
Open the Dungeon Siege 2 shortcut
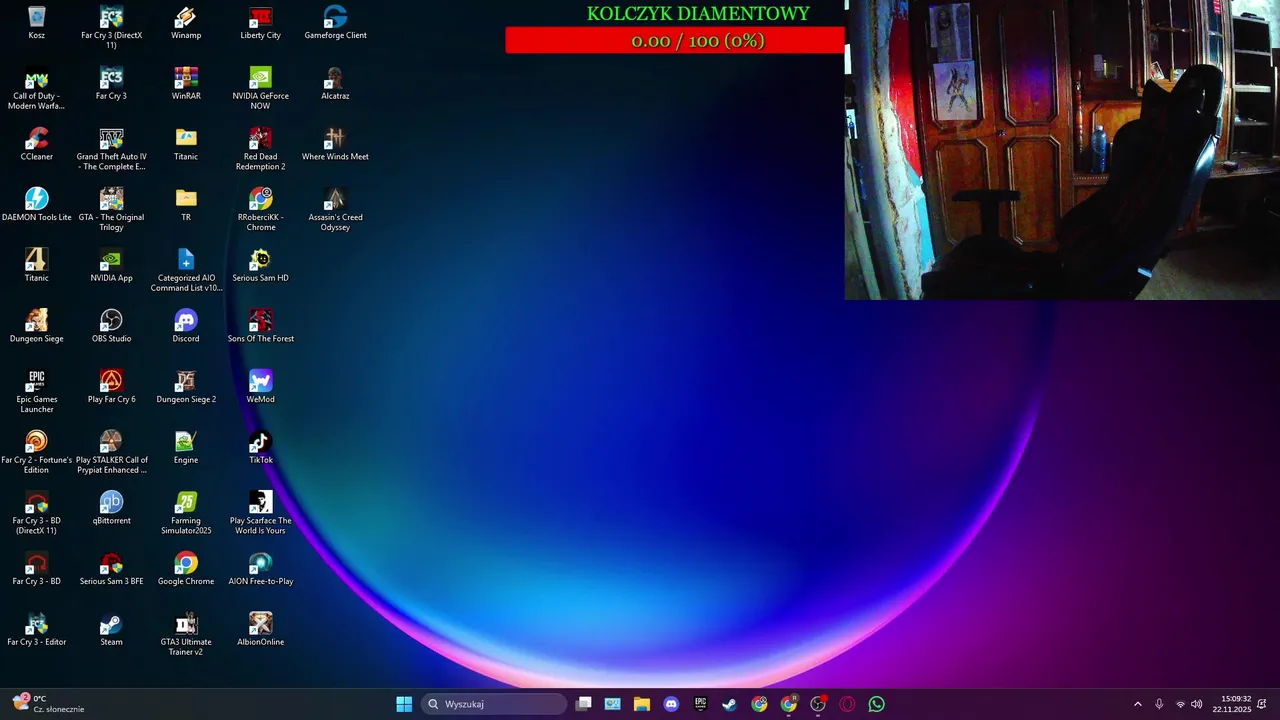point(186,387)
